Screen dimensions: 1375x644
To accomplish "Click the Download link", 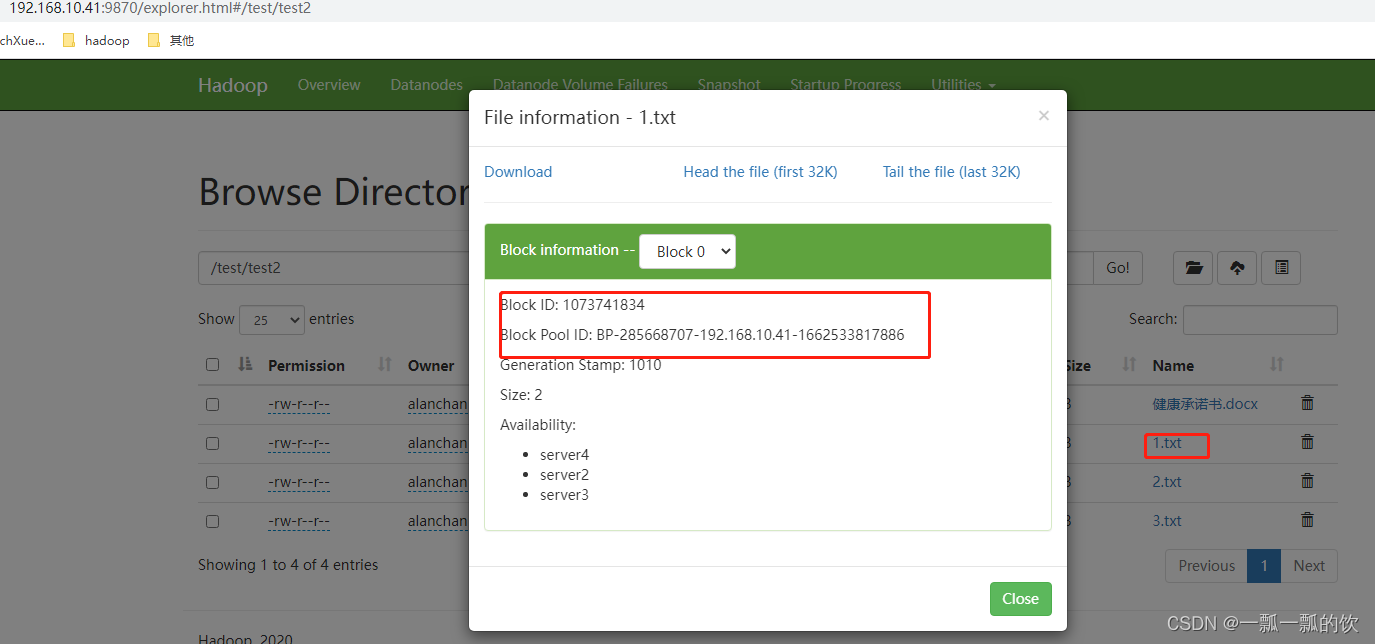I will 518,172.
